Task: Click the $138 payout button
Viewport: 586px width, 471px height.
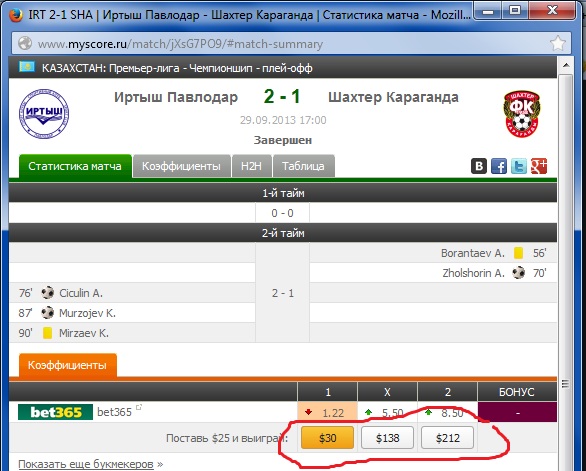Action: pos(387,438)
